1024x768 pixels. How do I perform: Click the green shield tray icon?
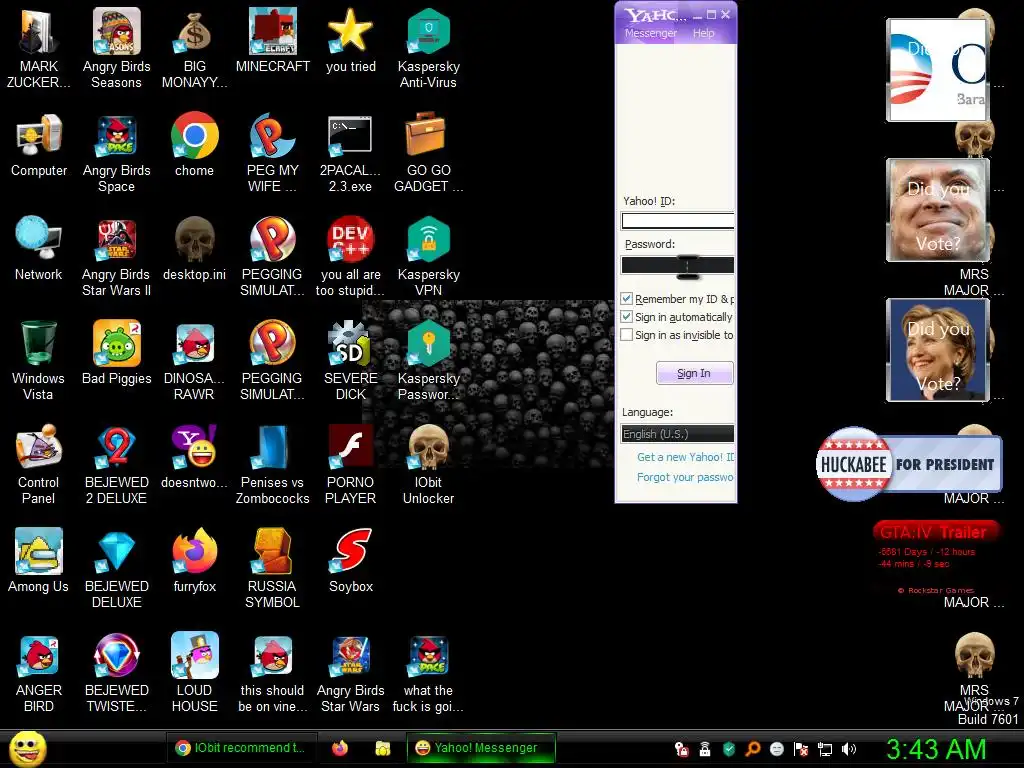click(729, 749)
